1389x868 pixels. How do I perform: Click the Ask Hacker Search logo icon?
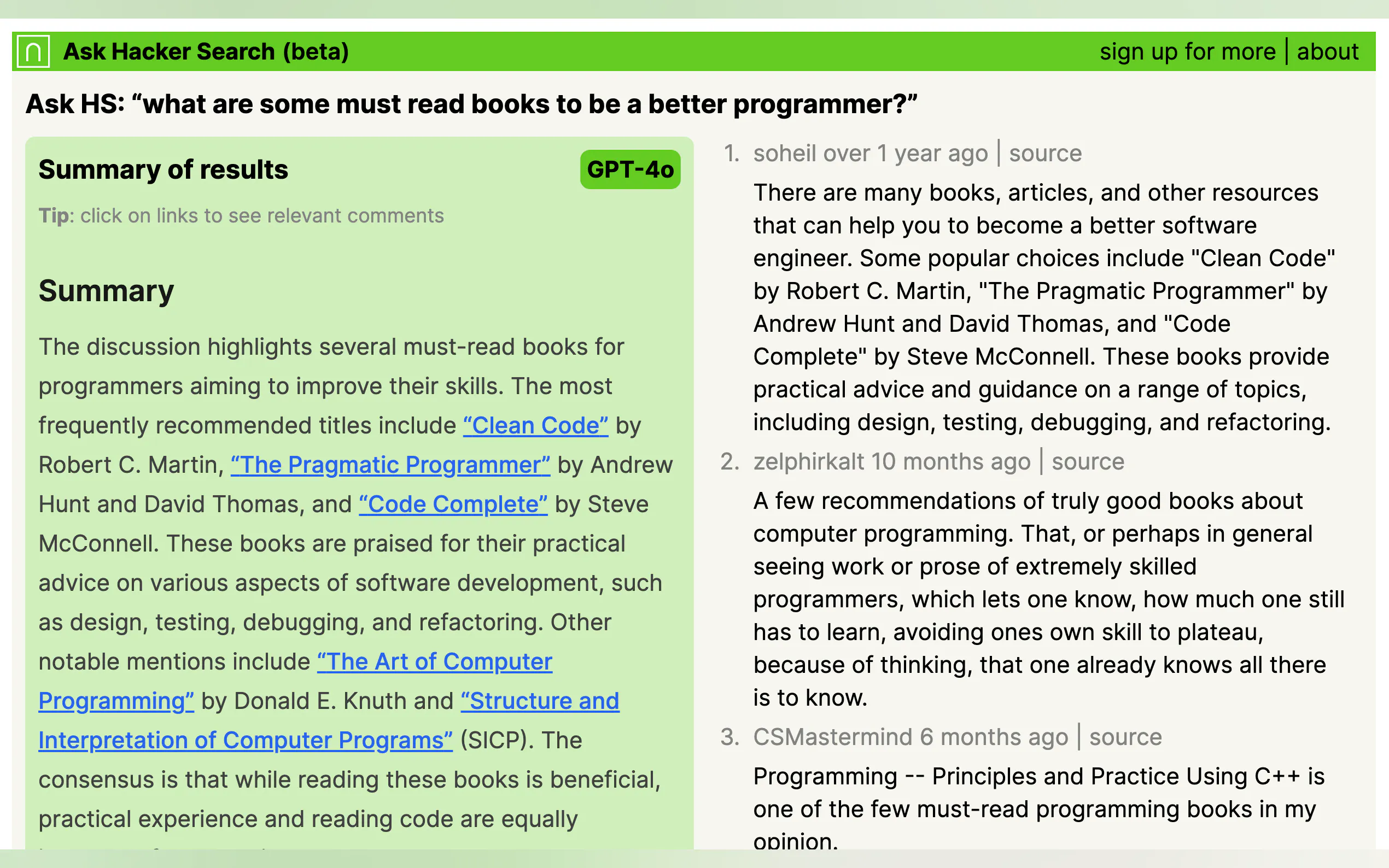click(33, 52)
